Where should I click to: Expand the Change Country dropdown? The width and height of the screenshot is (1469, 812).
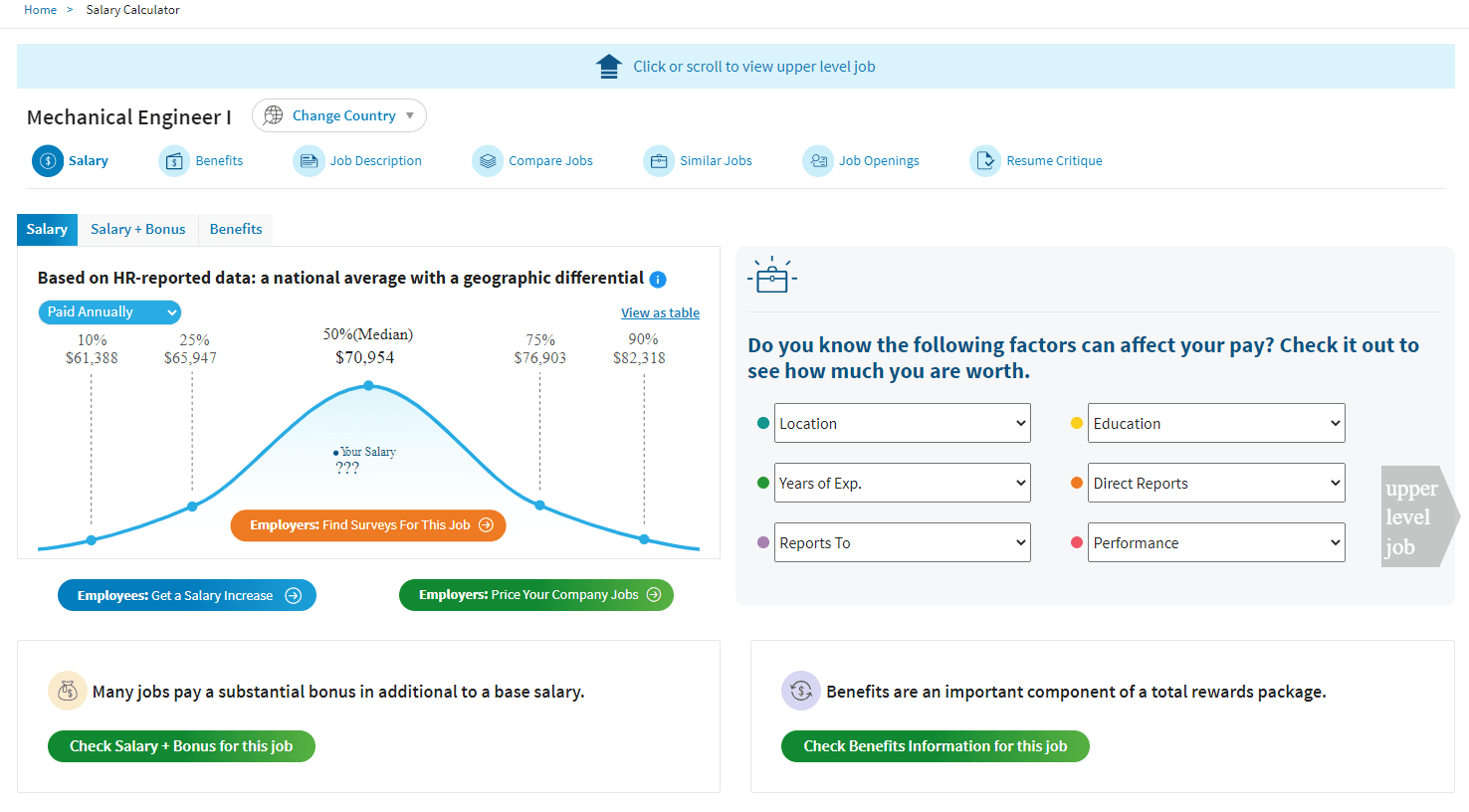(339, 115)
